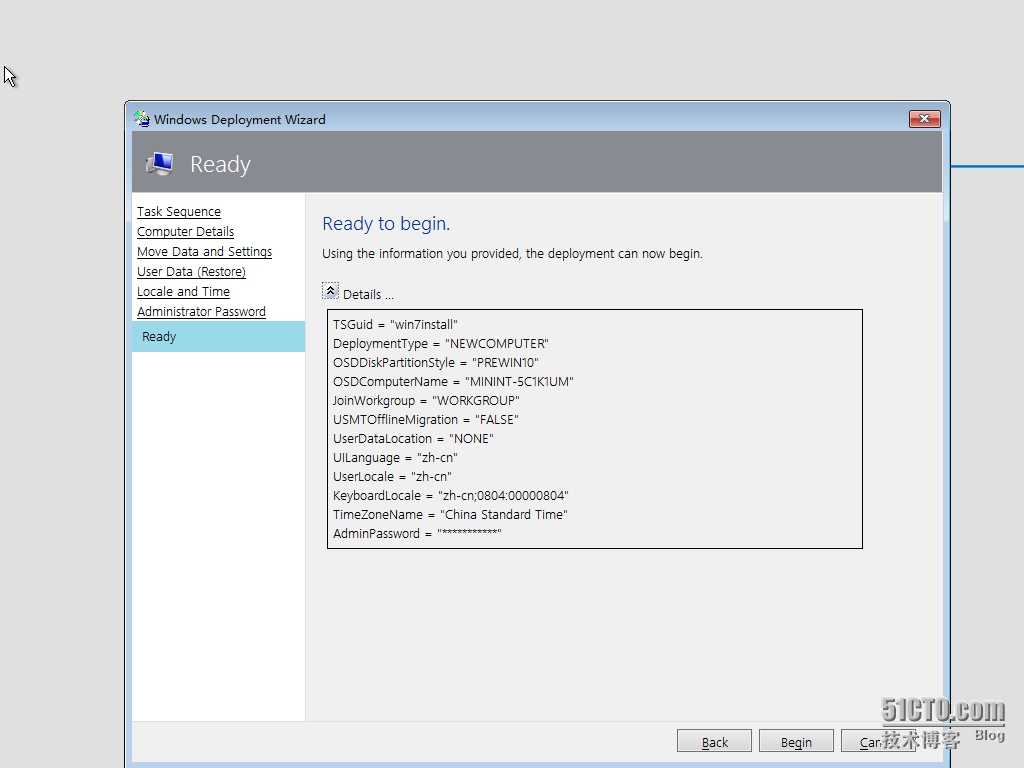This screenshot has width=1024, height=768.
Task: Select the USMTOfflineMigration = "FALSE" line
Action: [426, 419]
